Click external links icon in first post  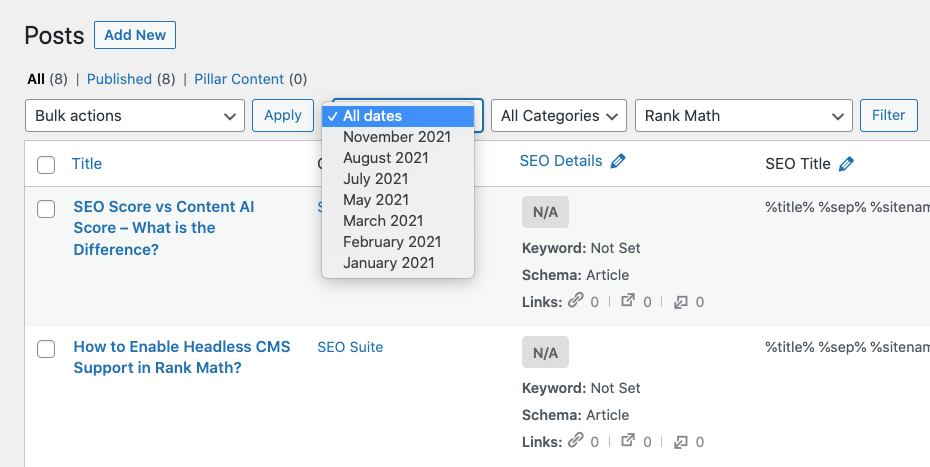click(x=628, y=301)
